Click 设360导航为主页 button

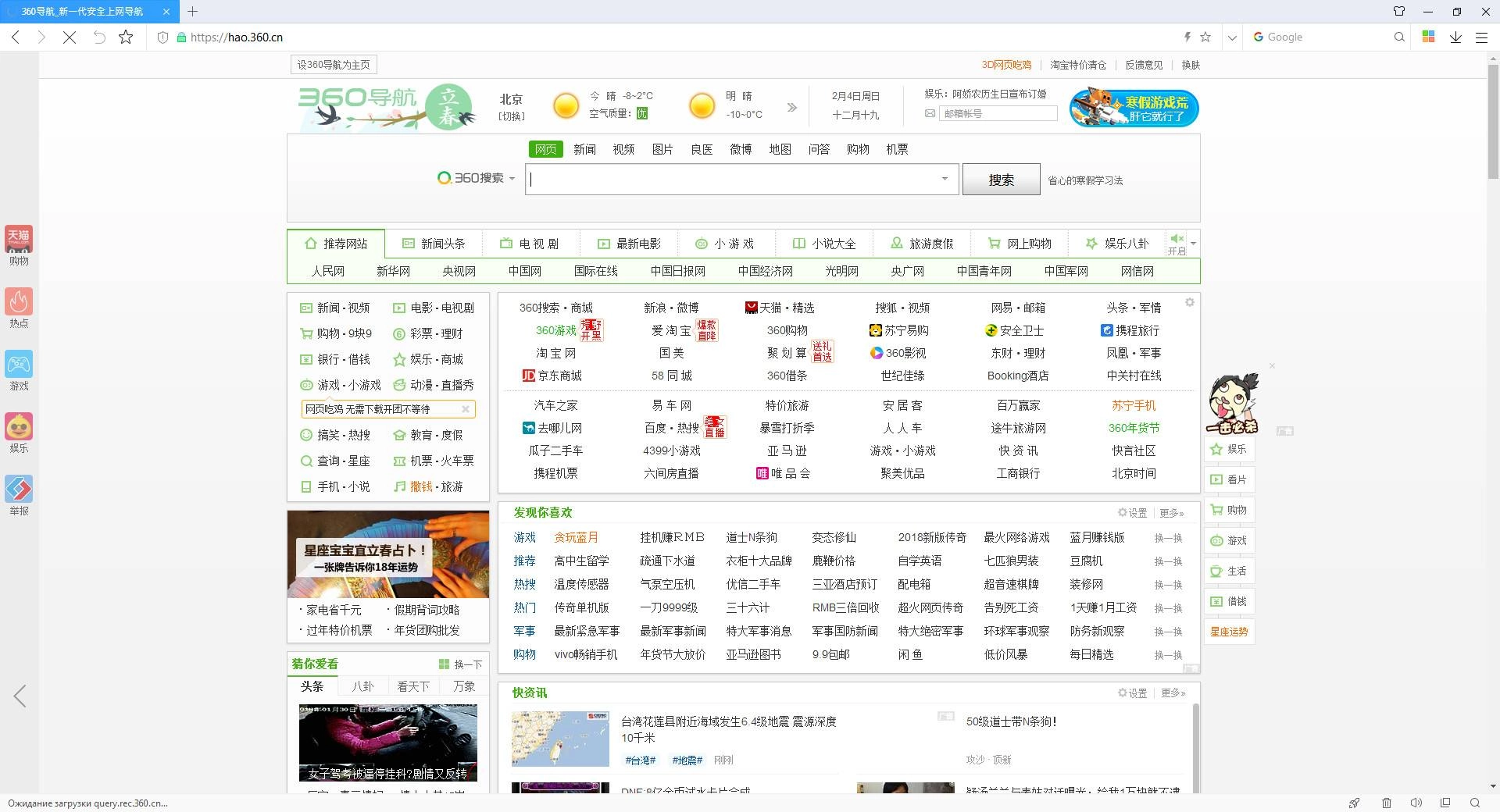point(334,65)
